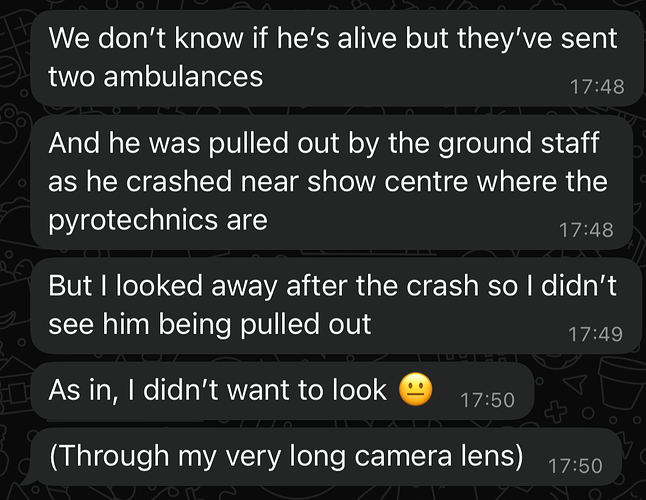The image size is (646, 500).
Task: Click the 17:50 timestamp beside the emoji message
Action: [x=487, y=400]
